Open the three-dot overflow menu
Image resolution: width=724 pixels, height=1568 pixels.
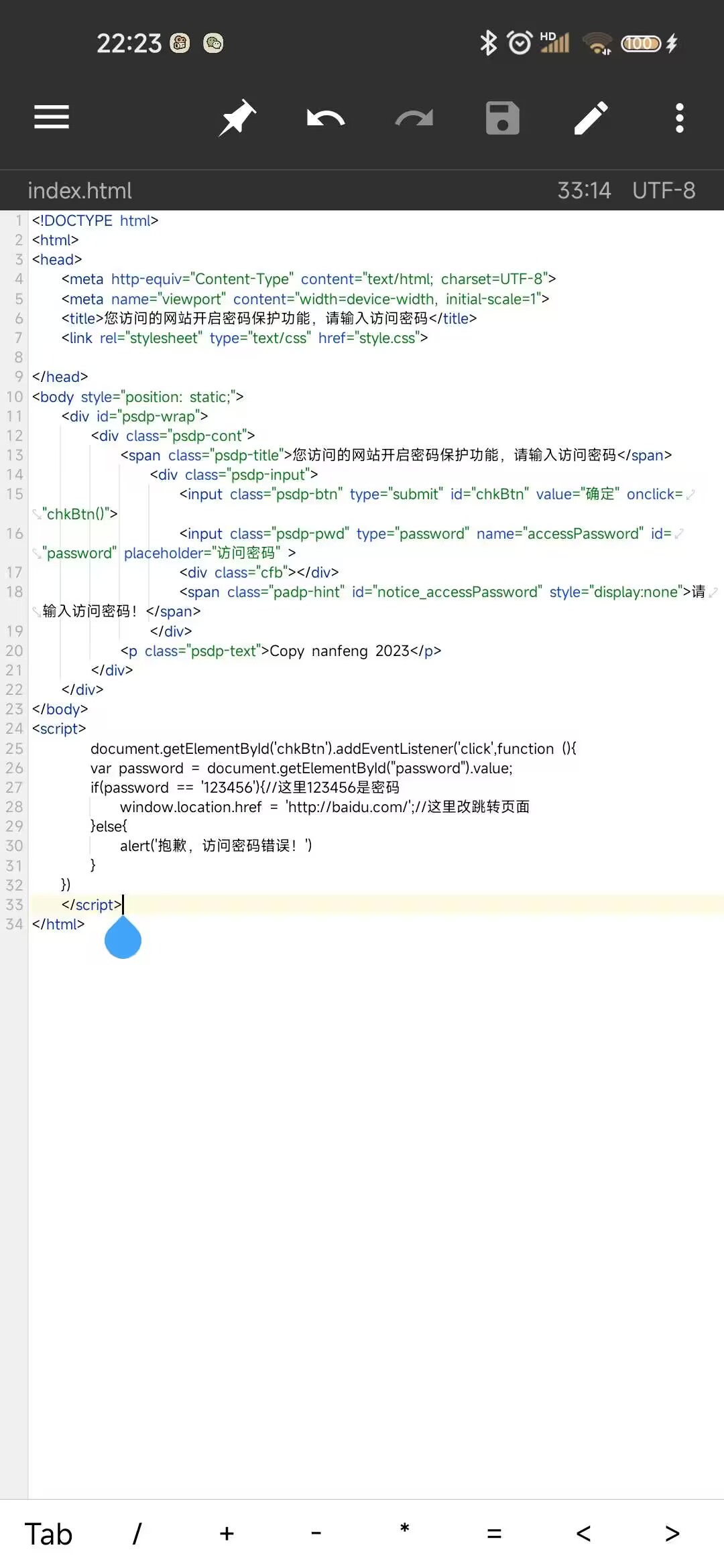[680, 118]
